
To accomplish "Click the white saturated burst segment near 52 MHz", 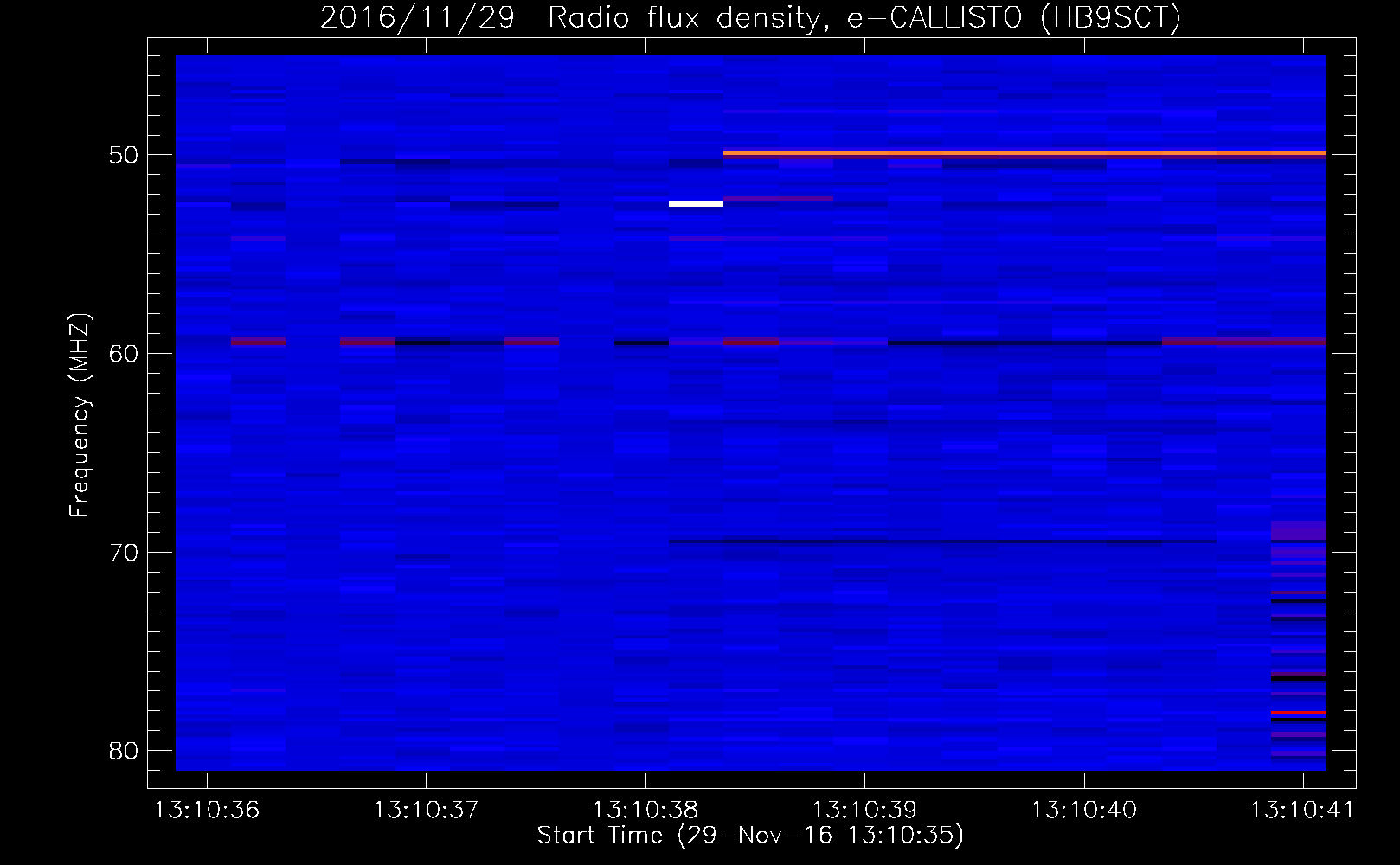I will point(696,203).
